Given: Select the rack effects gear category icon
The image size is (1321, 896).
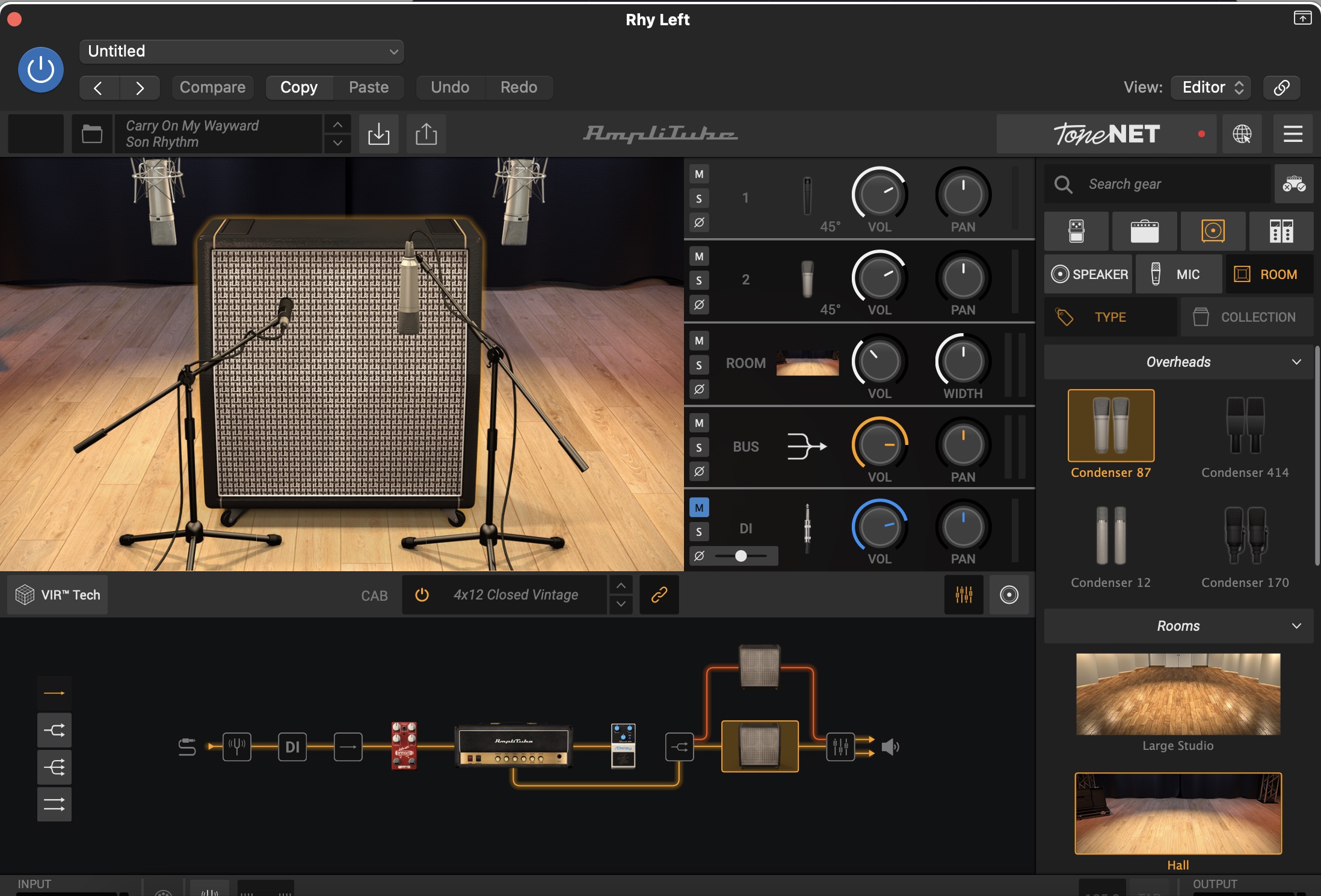Looking at the screenshot, I should [x=1281, y=231].
